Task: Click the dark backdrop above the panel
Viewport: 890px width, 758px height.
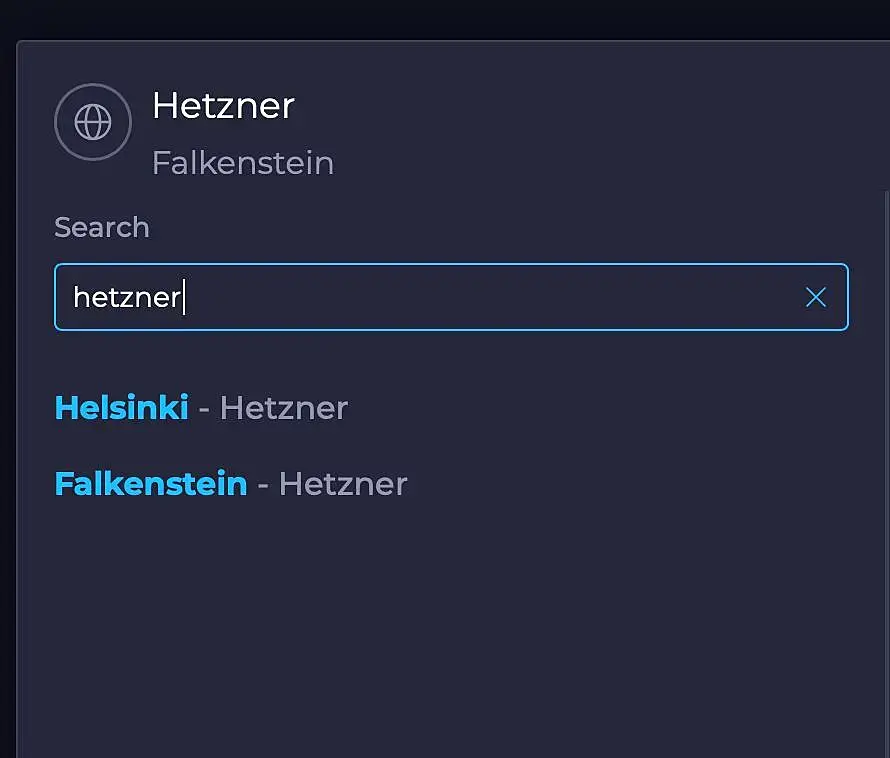Action: pyautogui.click(x=450, y=18)
